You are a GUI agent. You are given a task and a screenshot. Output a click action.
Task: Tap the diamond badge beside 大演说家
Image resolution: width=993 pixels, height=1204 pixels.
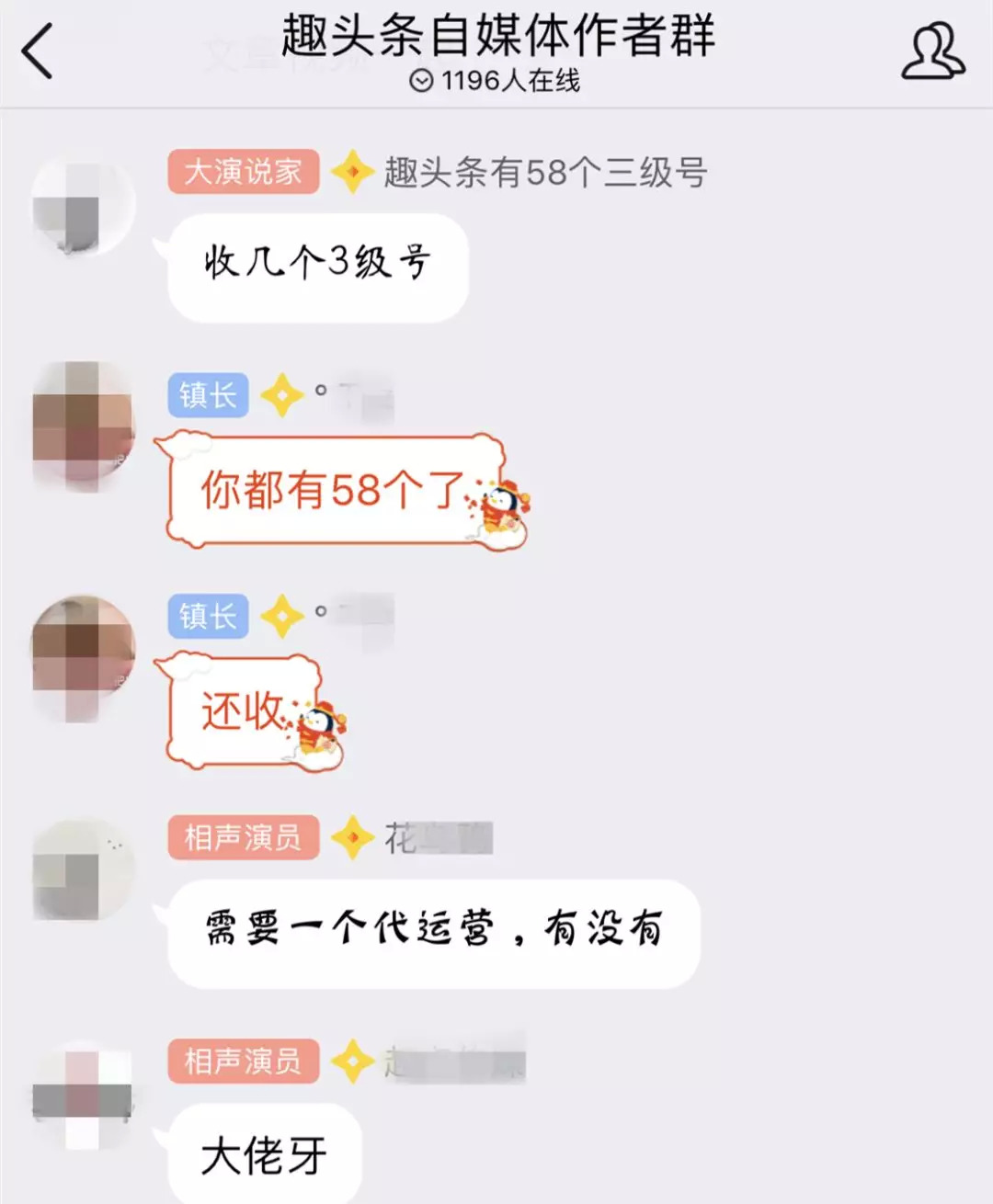click(352, 172)
